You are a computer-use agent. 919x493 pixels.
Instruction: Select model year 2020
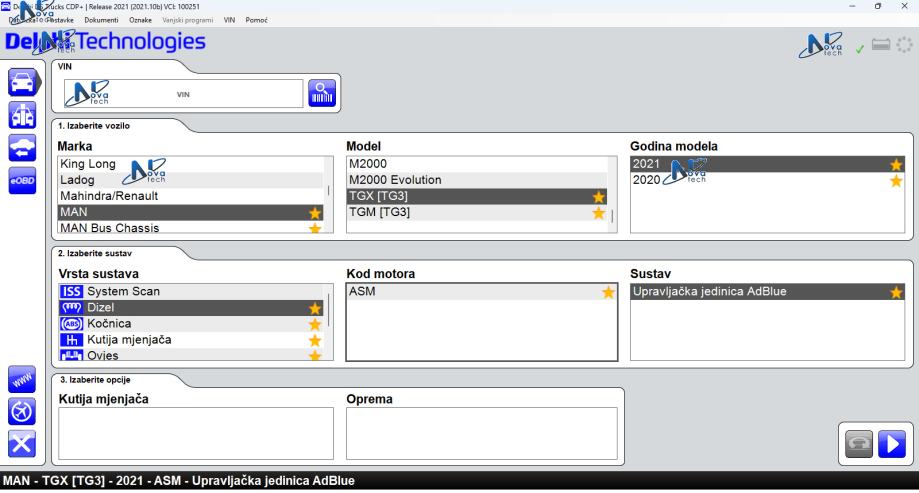tap(767, 180)
